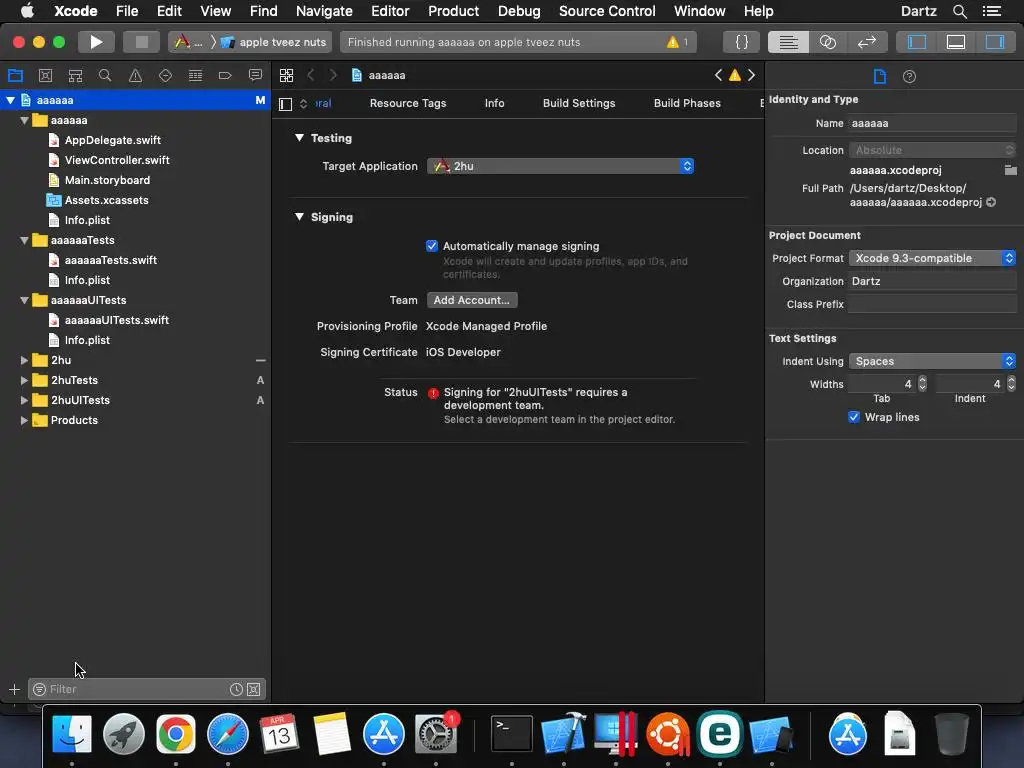This screenshot has width=1024, height=768.
Task: Go forward in editor history
Action: tap(333, 75)
